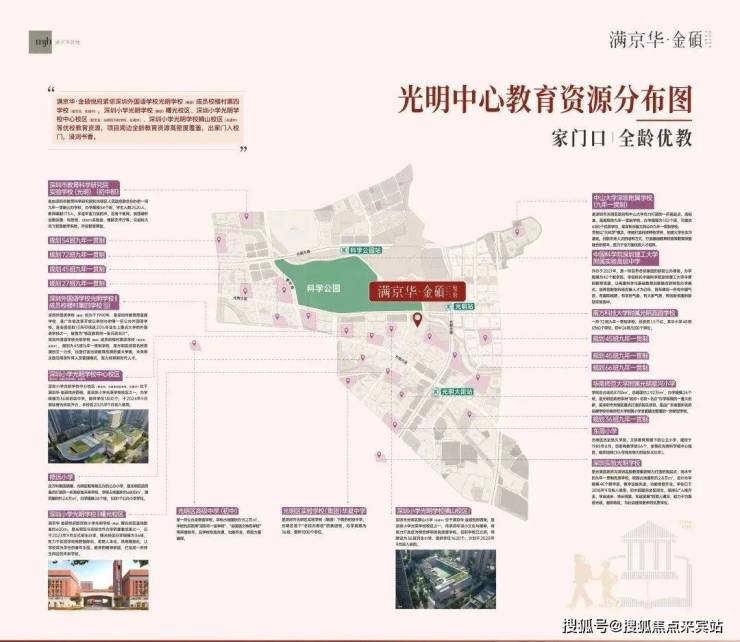Image resolution: width=740 pixels, height=642 pixels.
Task: Click the 光明站 metro station icon
Action: point(449,307)
